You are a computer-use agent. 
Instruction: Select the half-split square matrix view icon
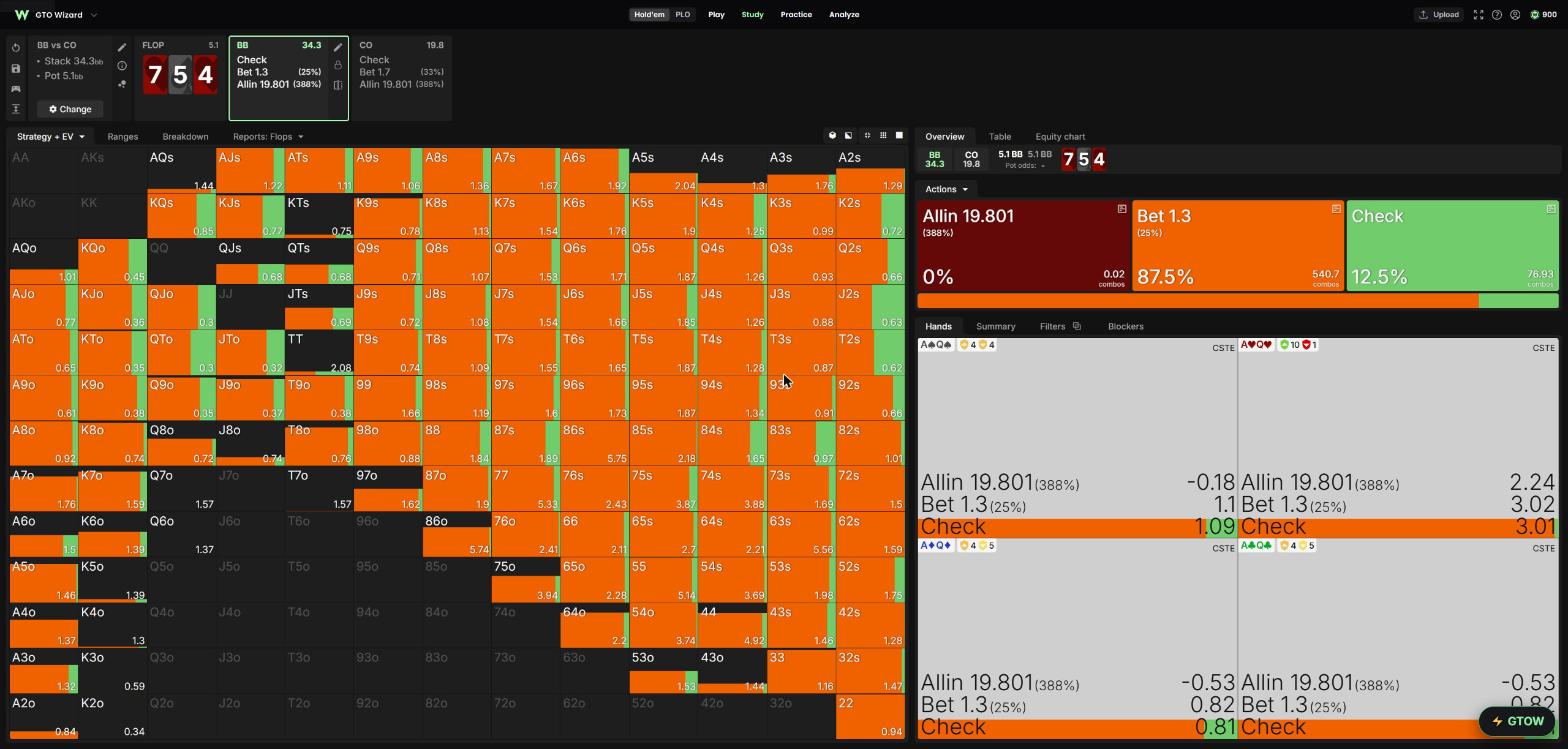point(848,136)
